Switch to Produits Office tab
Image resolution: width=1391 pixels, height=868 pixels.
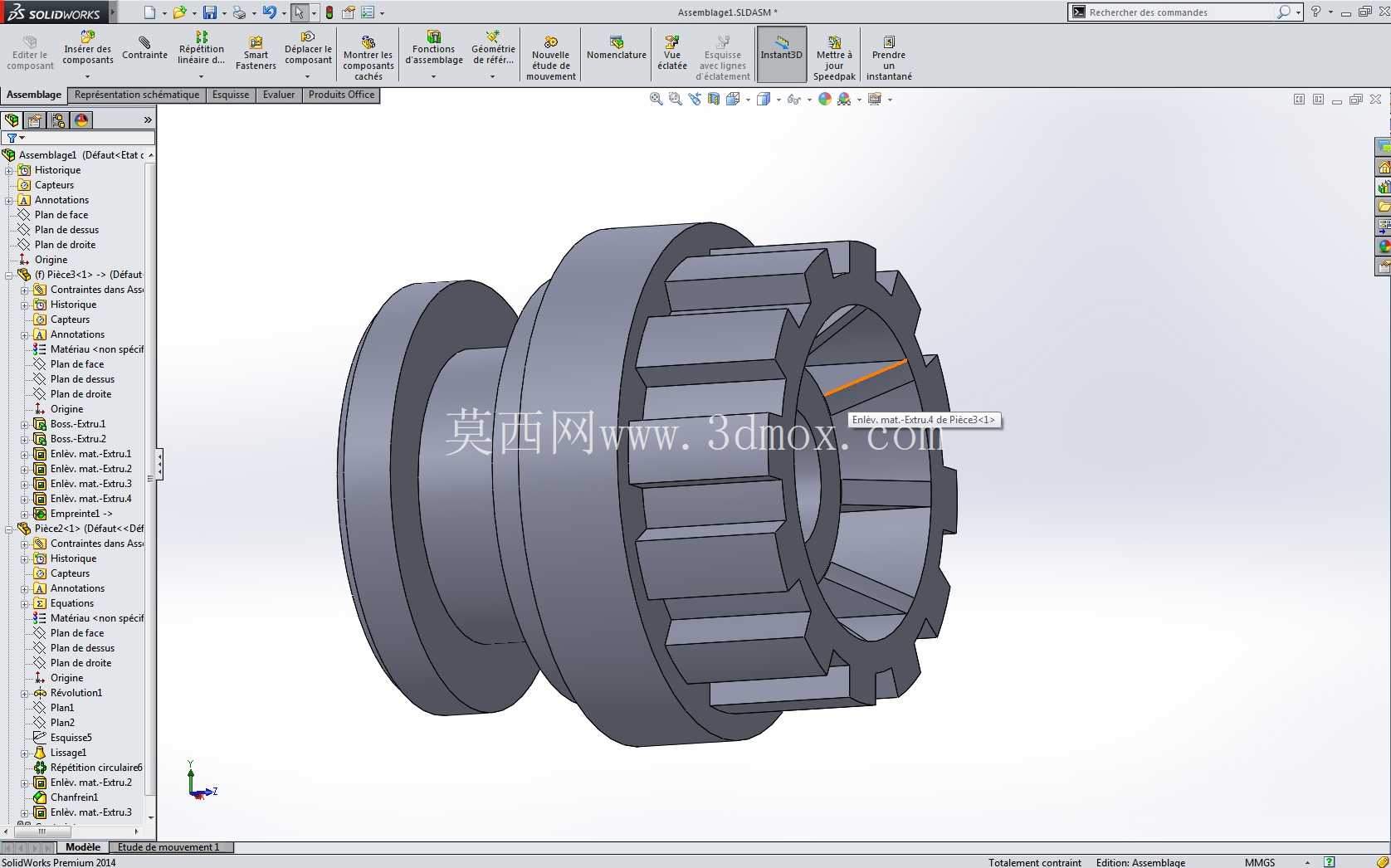[x=341, y=95]
